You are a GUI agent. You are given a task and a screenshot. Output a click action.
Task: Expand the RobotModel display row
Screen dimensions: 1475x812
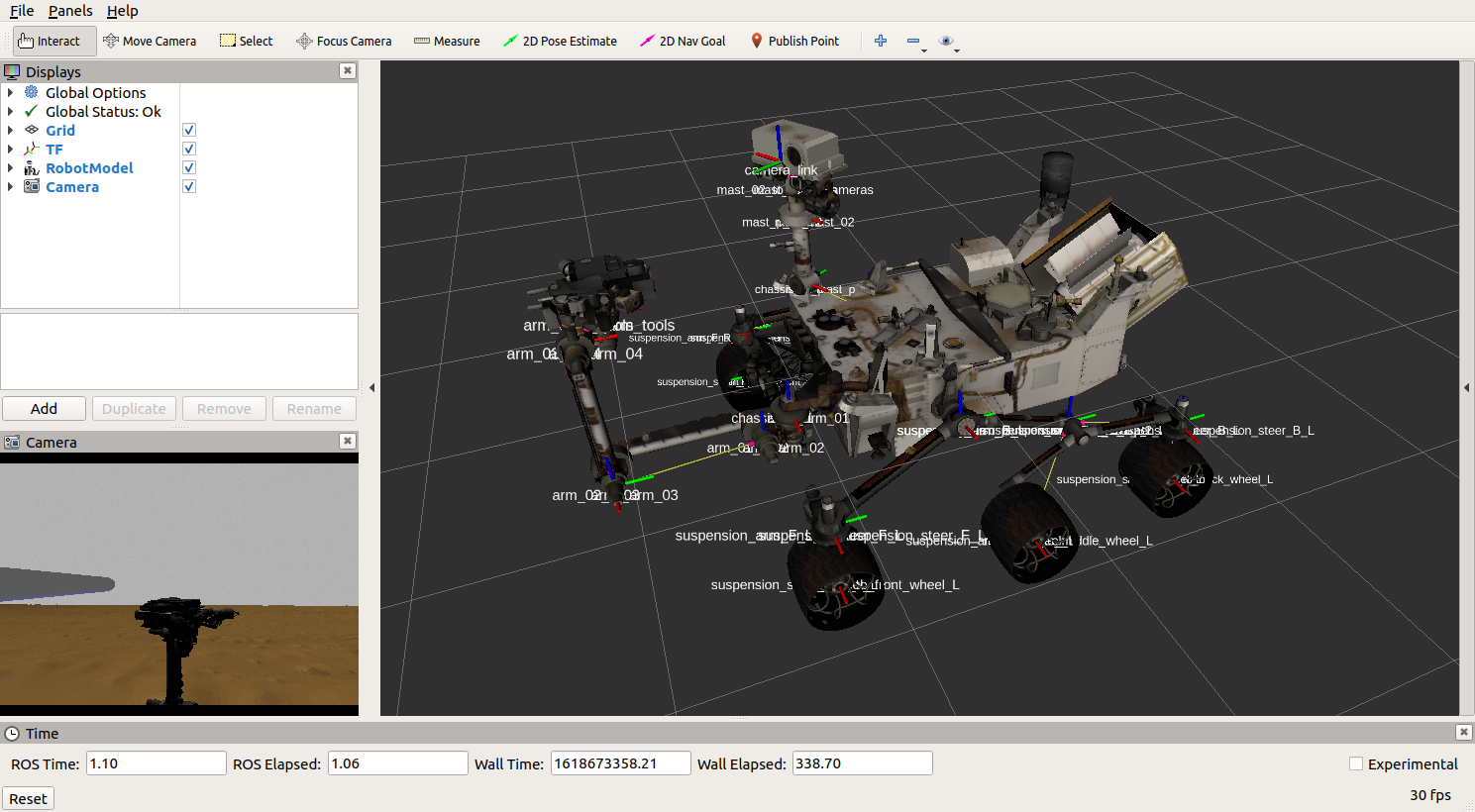tap(11, 167)
